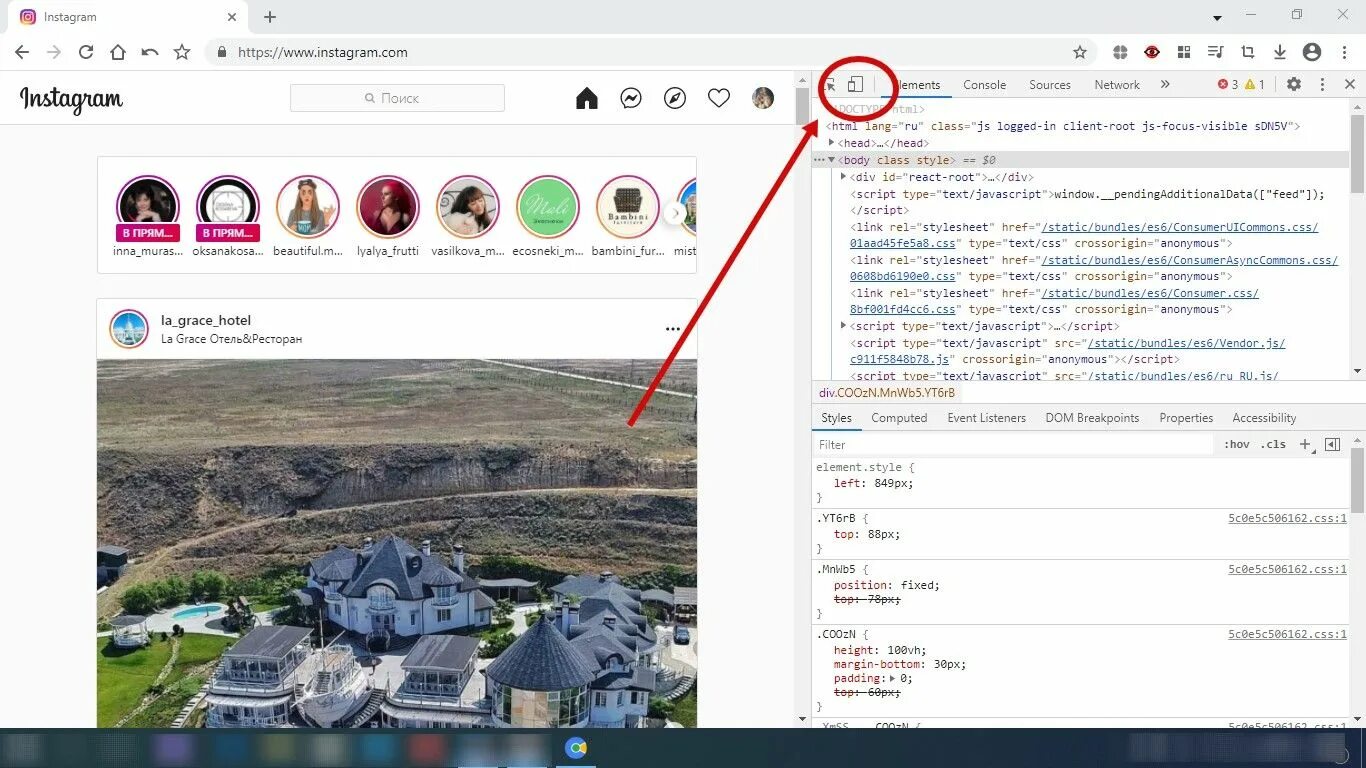Open 5c0e5c506162.css:1 source for .YT6rB
1366x768 pixels.
(1287, 519)
